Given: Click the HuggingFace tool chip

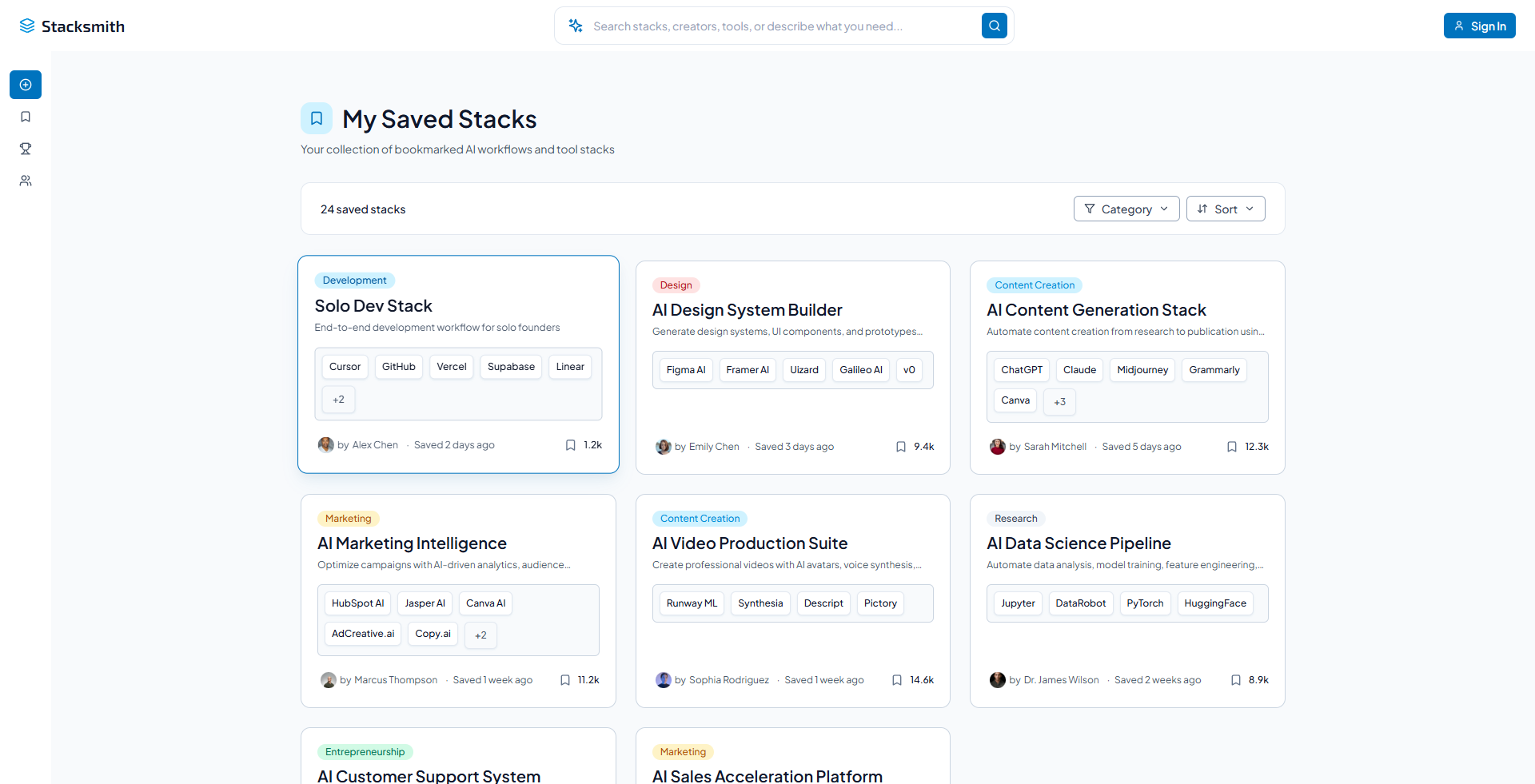Looking at the screenshot, I should (1215, 603).
